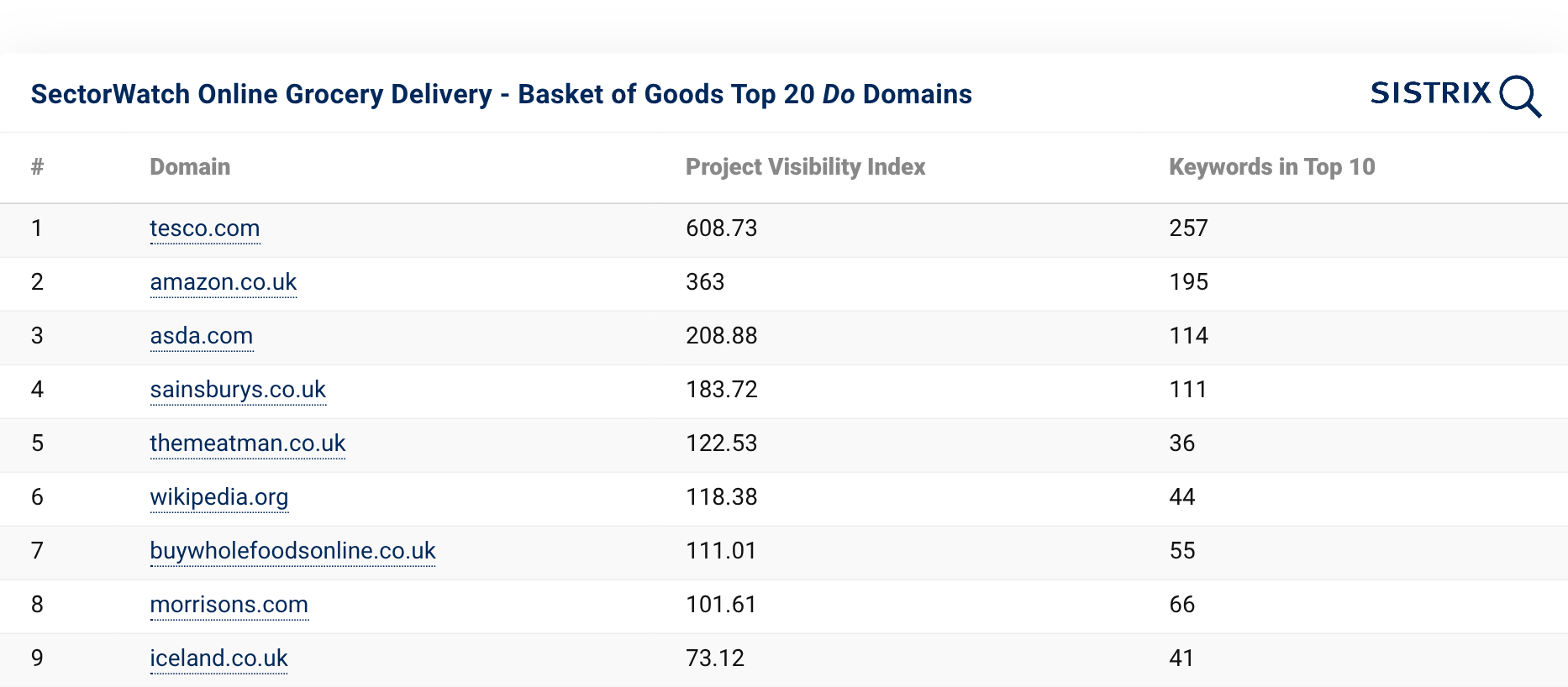Open the tesco.com domain link
The image size is (1568, 687).
pos(205,228)
